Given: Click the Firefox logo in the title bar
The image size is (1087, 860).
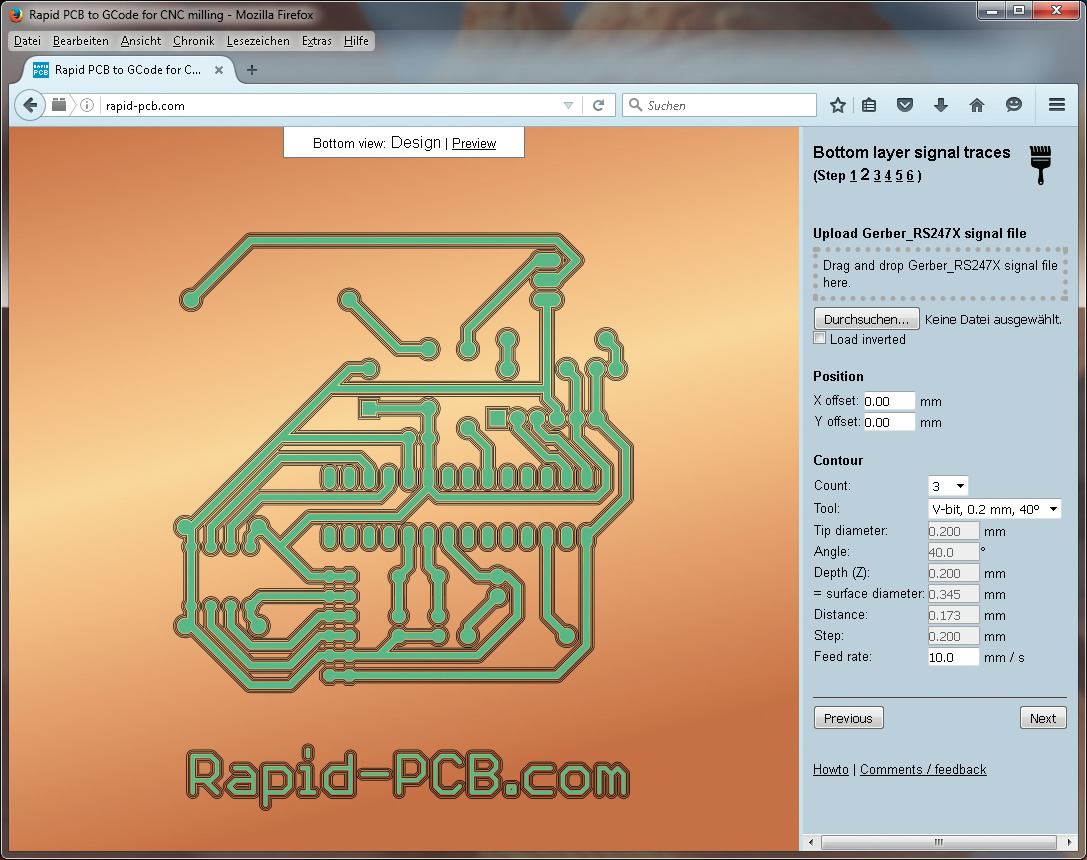Looking at the screenshot, I should click(17, 14).
